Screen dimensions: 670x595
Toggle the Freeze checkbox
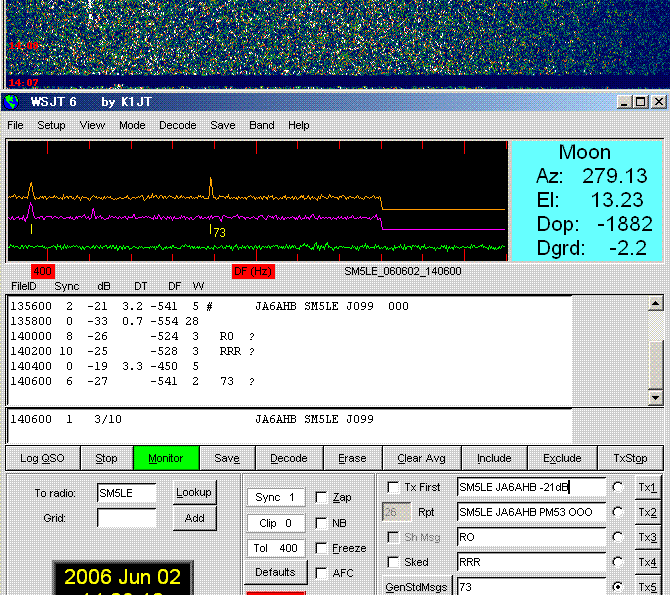click(x=321, y=548)
